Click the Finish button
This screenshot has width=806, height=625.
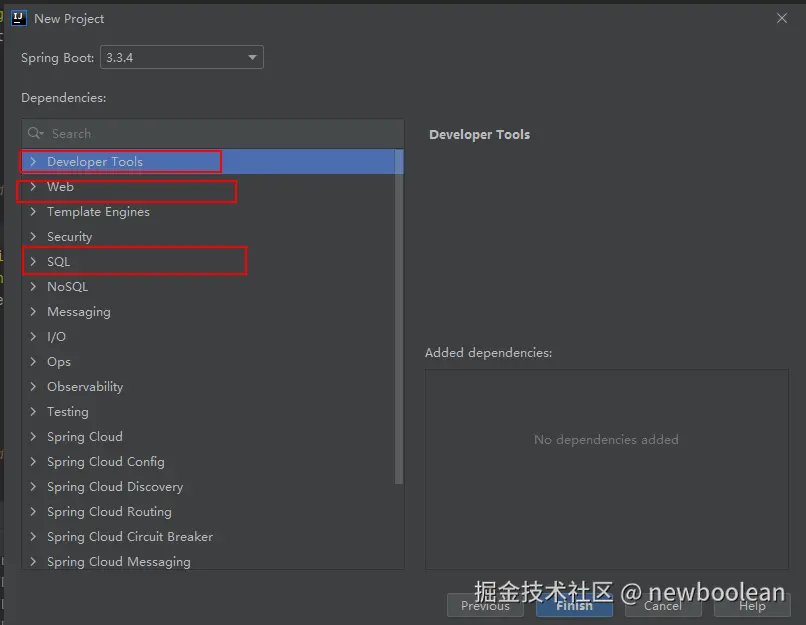pyautogui.click(x=574, y=605)
